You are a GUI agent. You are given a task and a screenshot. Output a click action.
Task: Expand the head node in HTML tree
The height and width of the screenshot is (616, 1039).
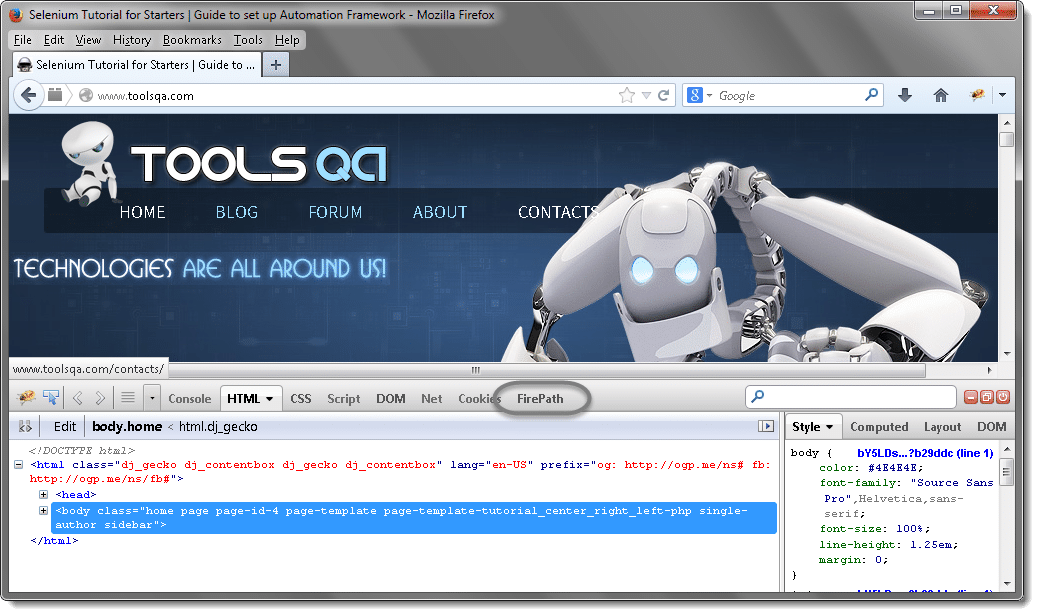(44, 494)
